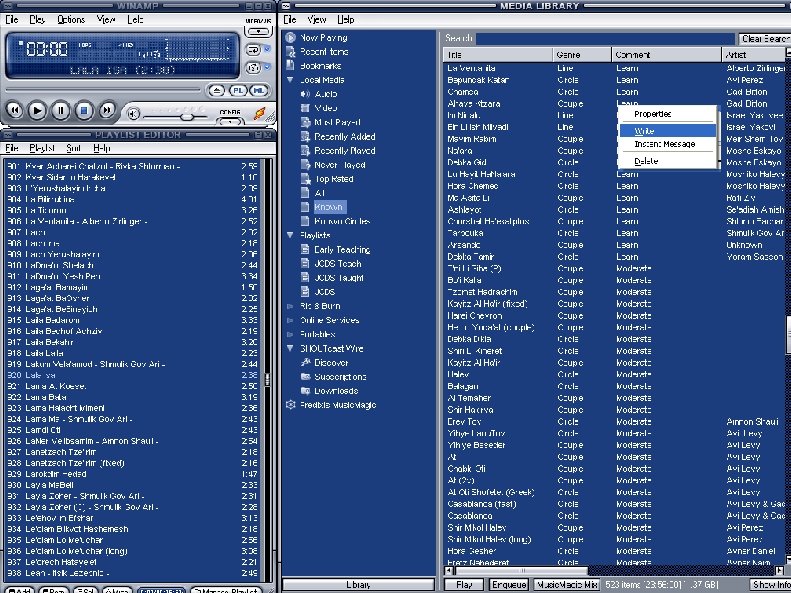
Task: Click the track list horizontal scrollbar
Action: click(x=521, y=571)
